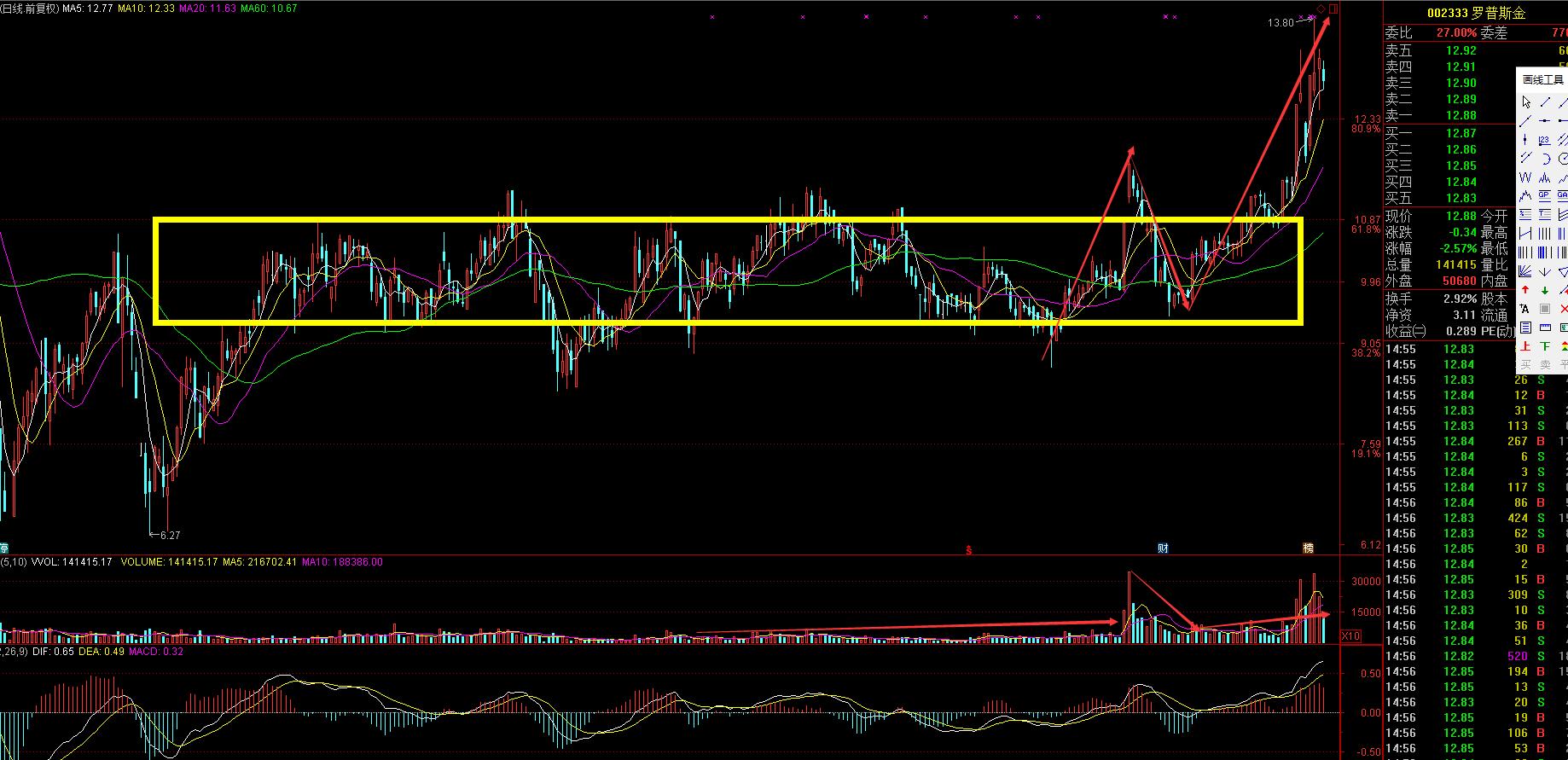Select the text annotation 'A' tool
The width and height of the screenshot is (1568, 760).
point(1526,309)
